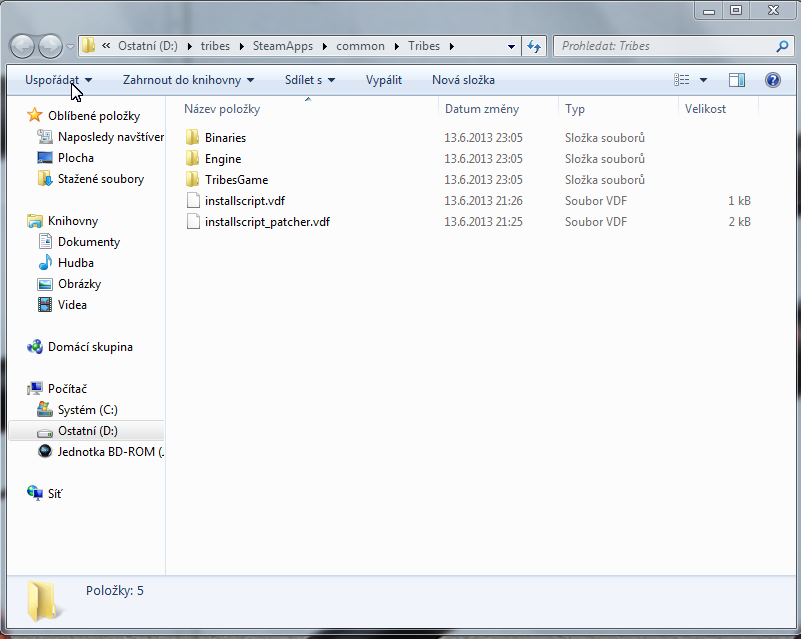
Task: Click 'Binaries' folder name
Action: [x=225, y=138]
